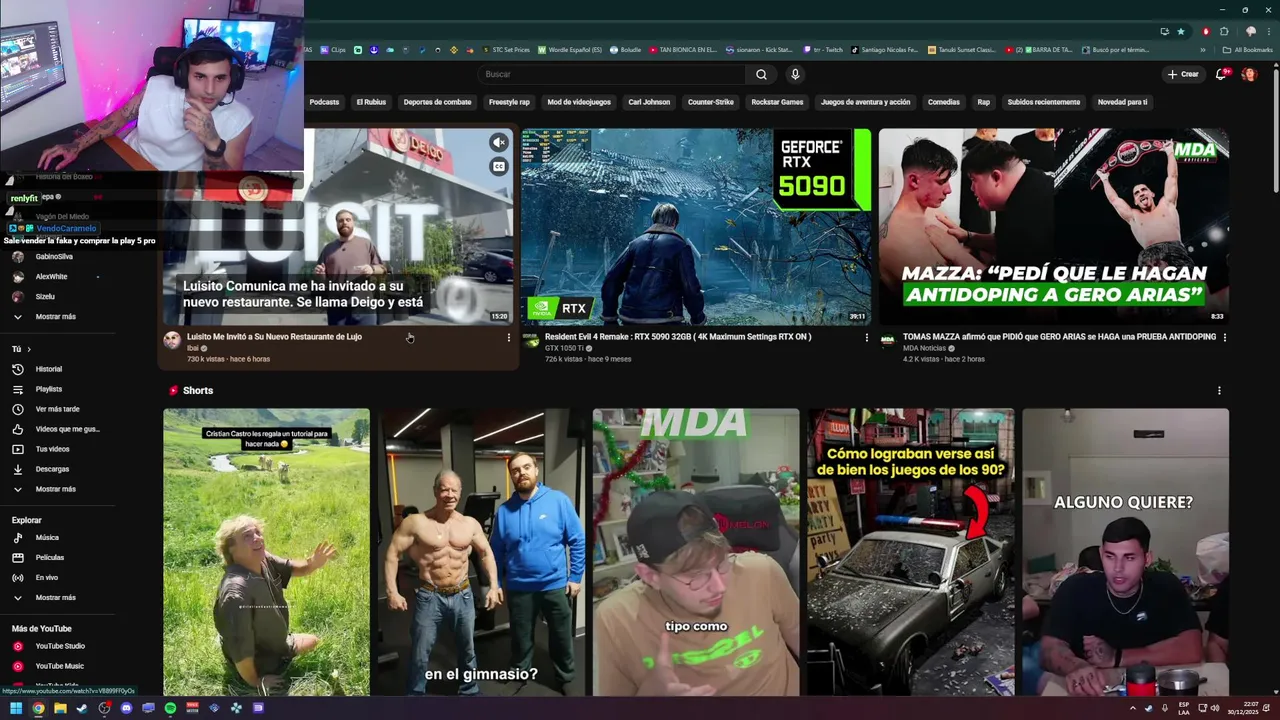Screen dimensions: 1280x720
Task: Select the El Rubius filter chip
Action: tap(371, 102)
